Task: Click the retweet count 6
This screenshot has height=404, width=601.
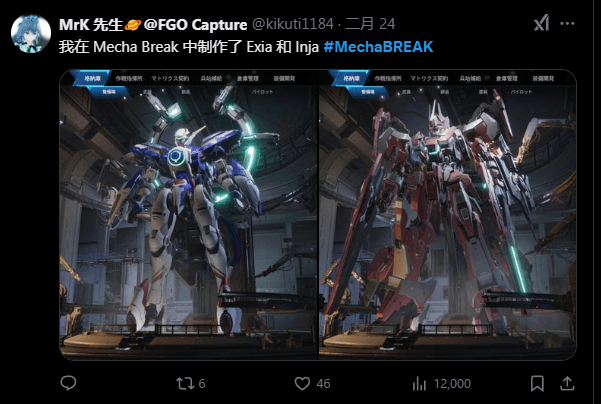Action: 202,384
